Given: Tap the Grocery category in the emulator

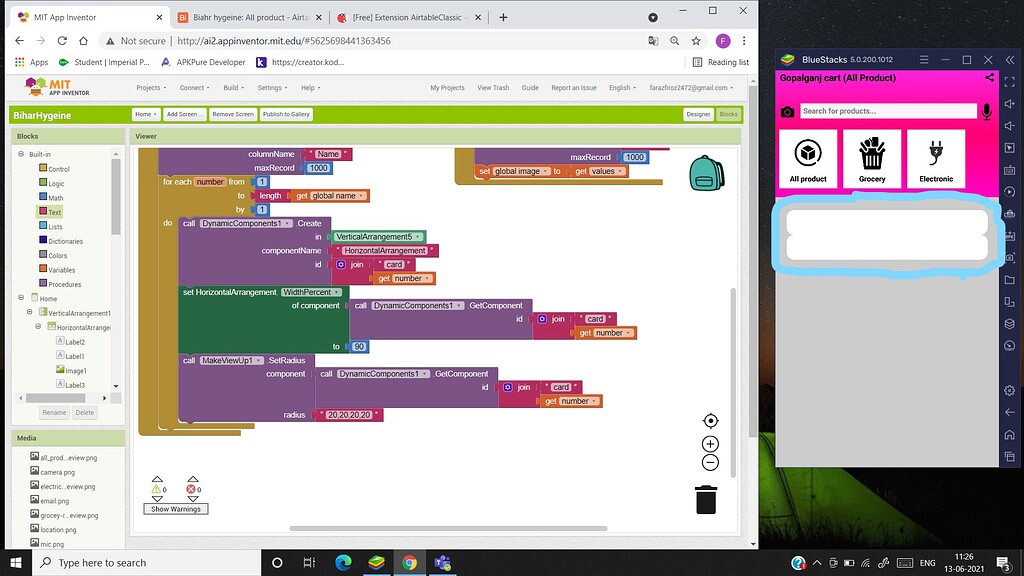Looking at the screenshot, I should point(871,158).
